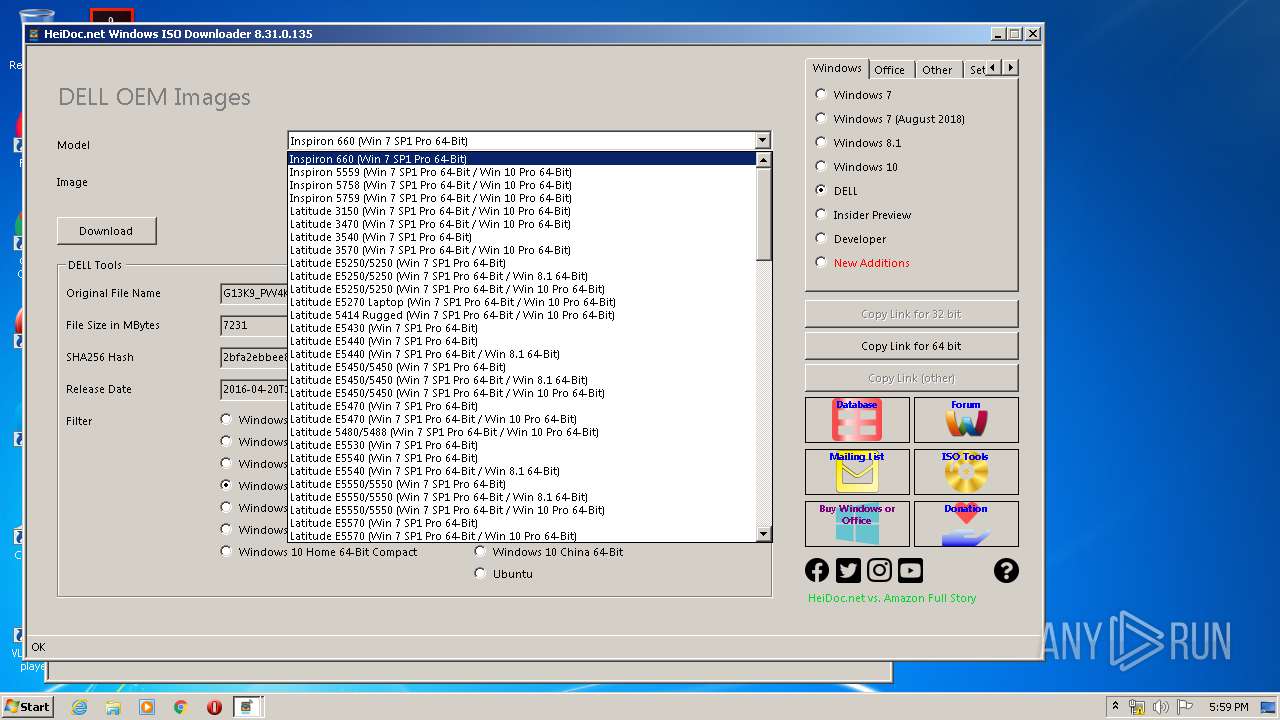Click the clock showing 5:59 PM

(1228, 707)
